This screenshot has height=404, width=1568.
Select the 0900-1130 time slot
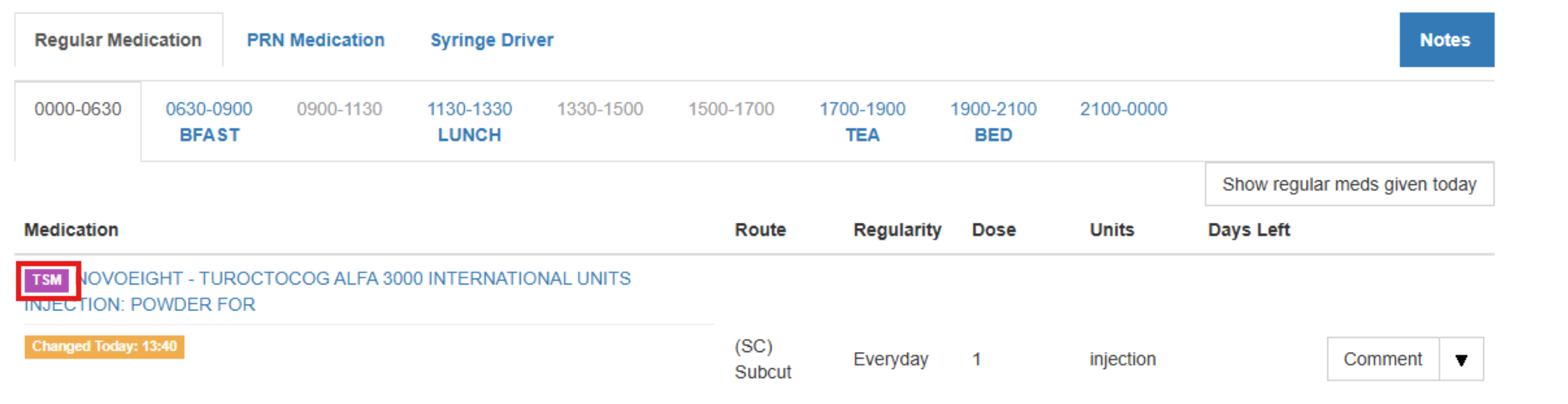click(x=339, y=109)
